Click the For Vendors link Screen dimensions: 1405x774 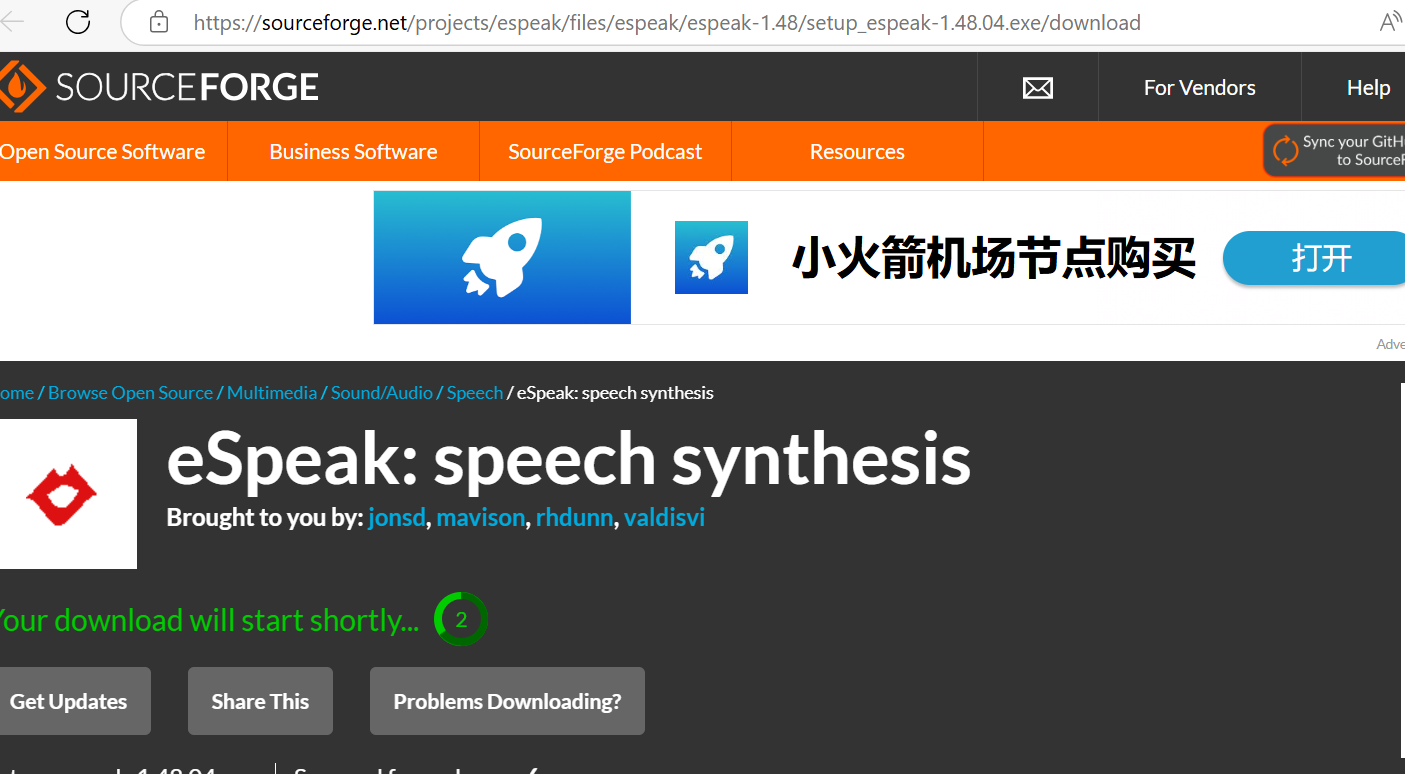tap(1199, 88)
